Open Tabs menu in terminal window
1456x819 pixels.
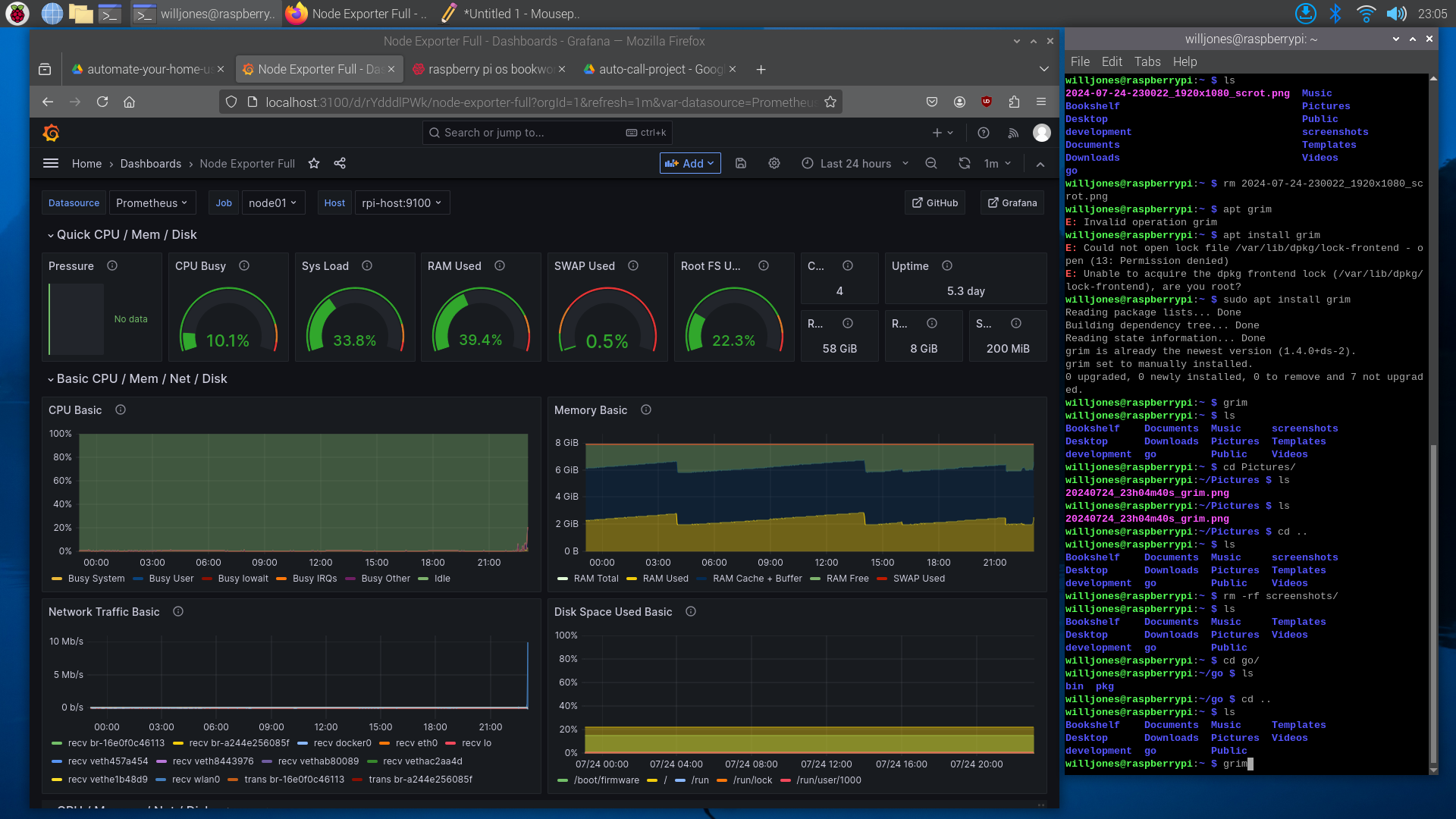(1147, 61)
